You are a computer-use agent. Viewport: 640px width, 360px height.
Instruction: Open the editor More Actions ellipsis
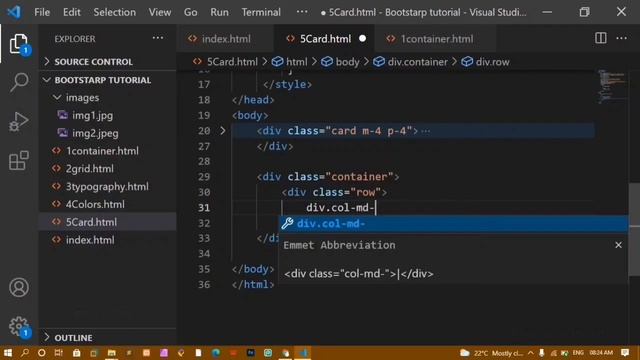tap(622, 38)
